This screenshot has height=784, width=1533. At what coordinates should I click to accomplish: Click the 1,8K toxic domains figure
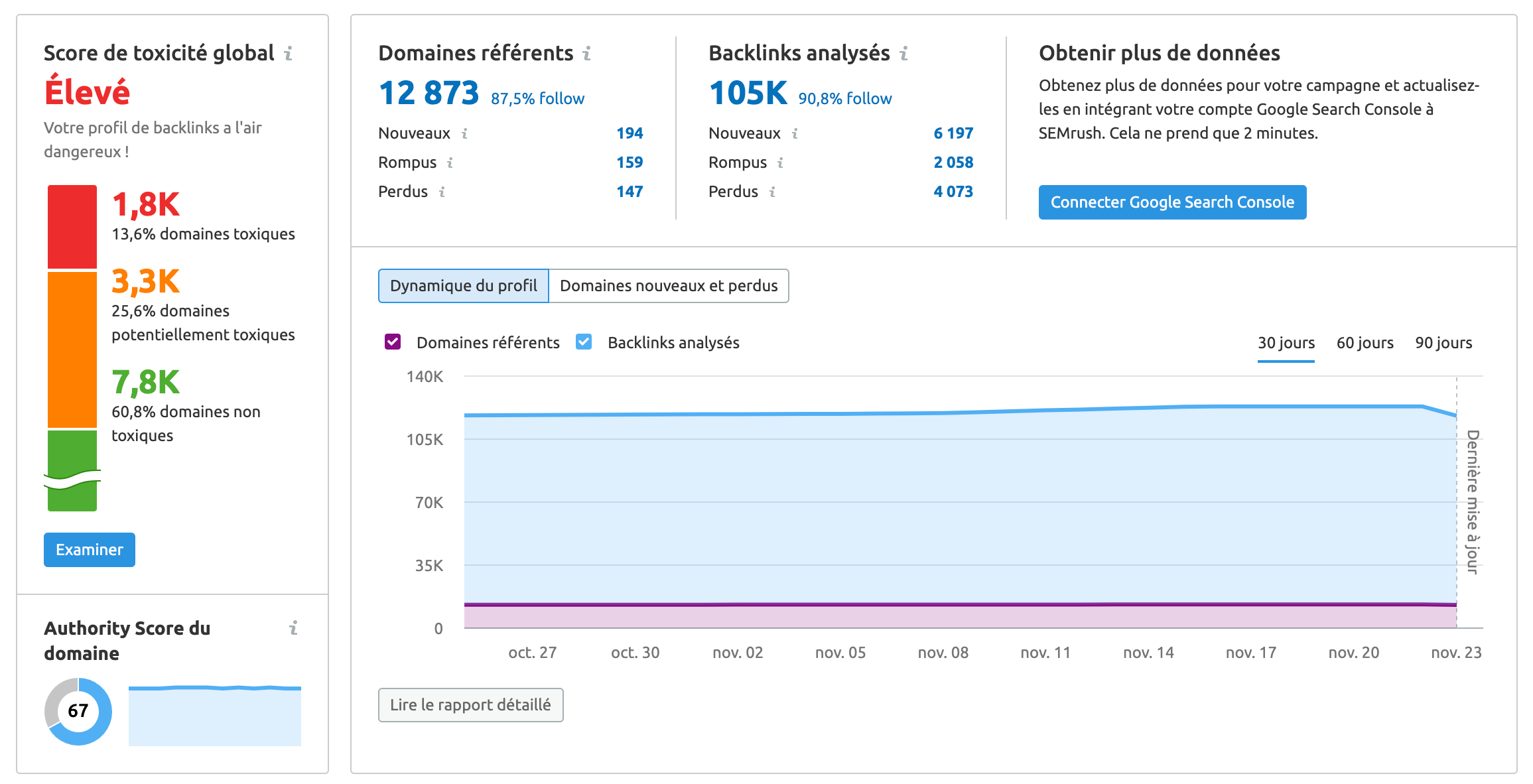click(x=146, y=205)
